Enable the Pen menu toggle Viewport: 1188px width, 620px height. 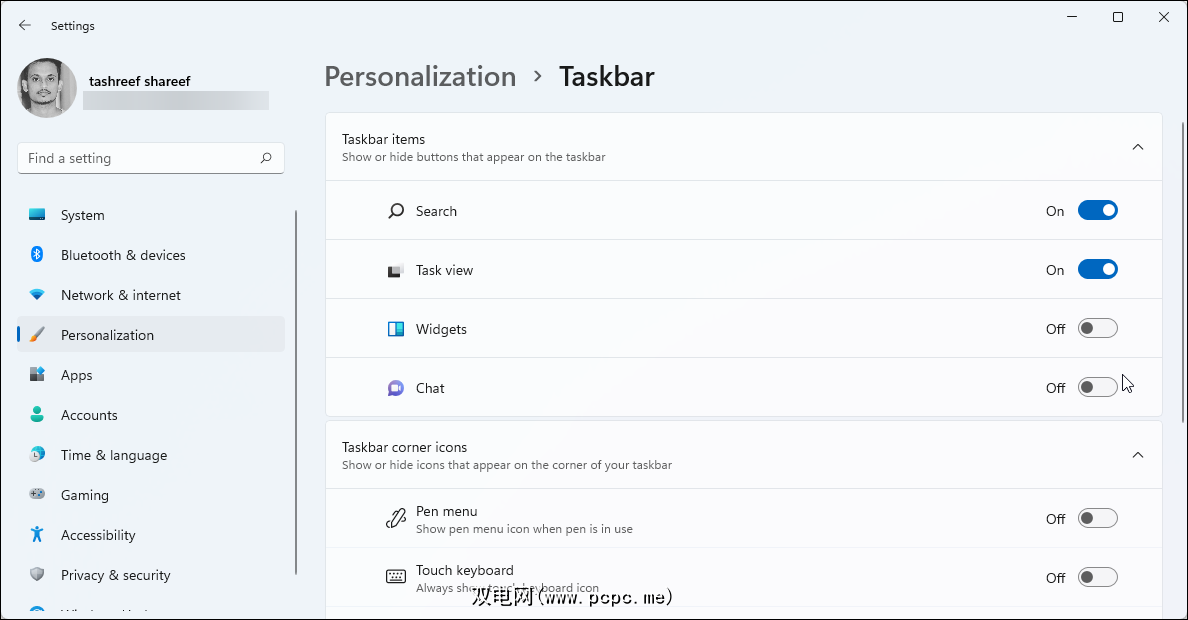pos(1097,519)
